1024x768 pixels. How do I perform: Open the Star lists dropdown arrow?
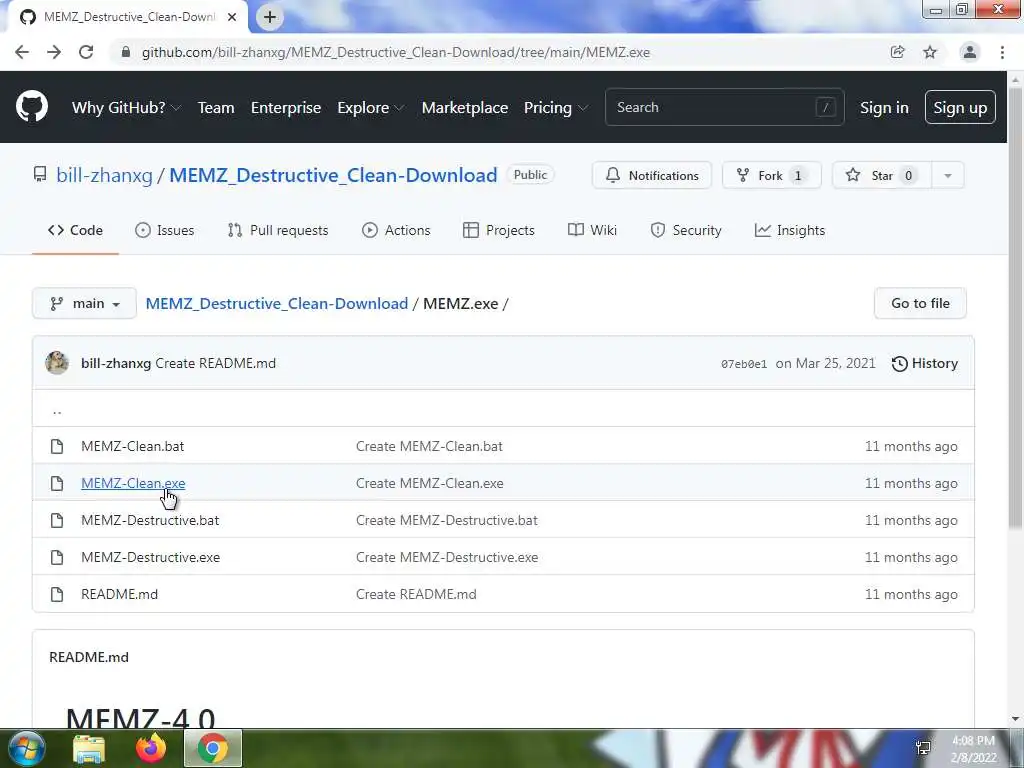(948, 175)
